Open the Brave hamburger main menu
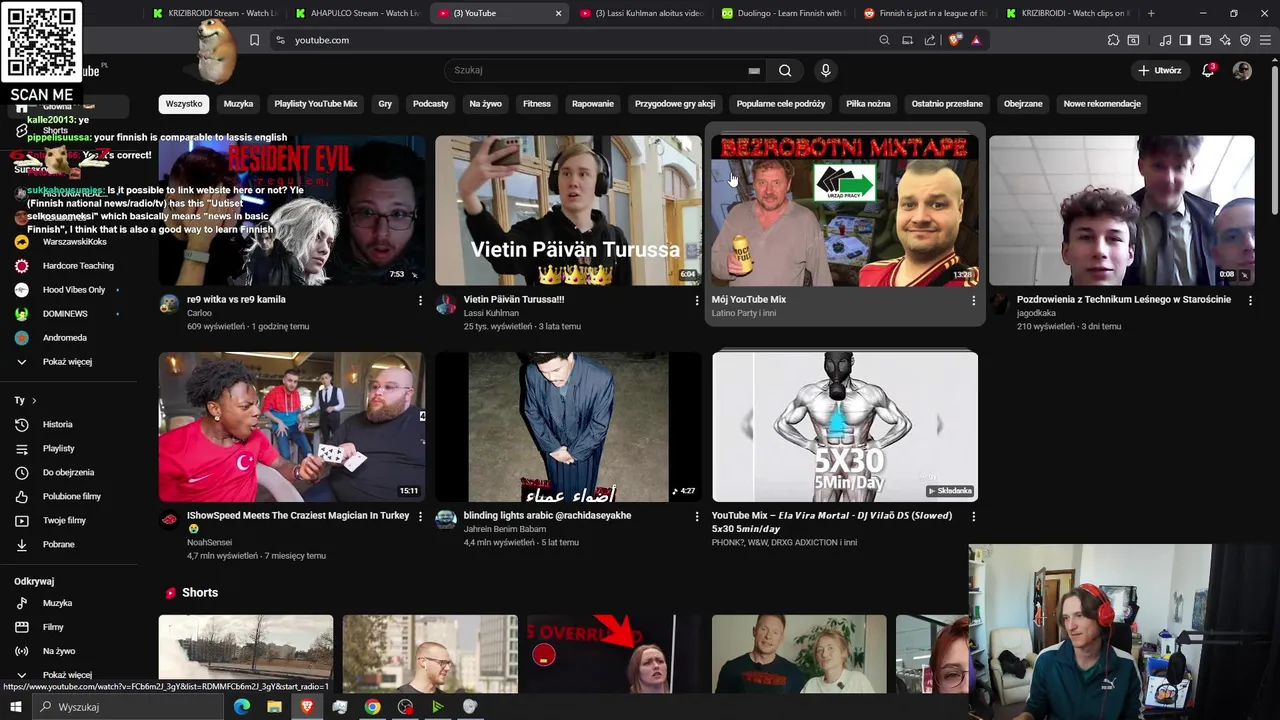 1265,40
